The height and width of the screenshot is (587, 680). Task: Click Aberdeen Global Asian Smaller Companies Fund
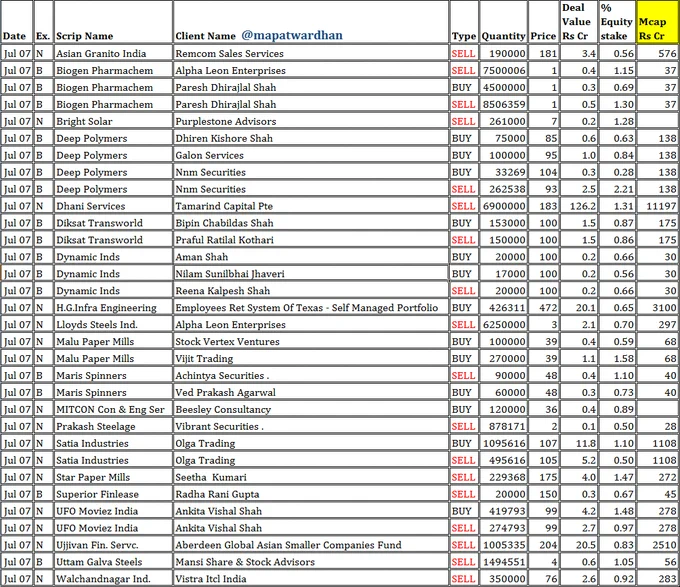pyautogui.click(x=311, y=545)
